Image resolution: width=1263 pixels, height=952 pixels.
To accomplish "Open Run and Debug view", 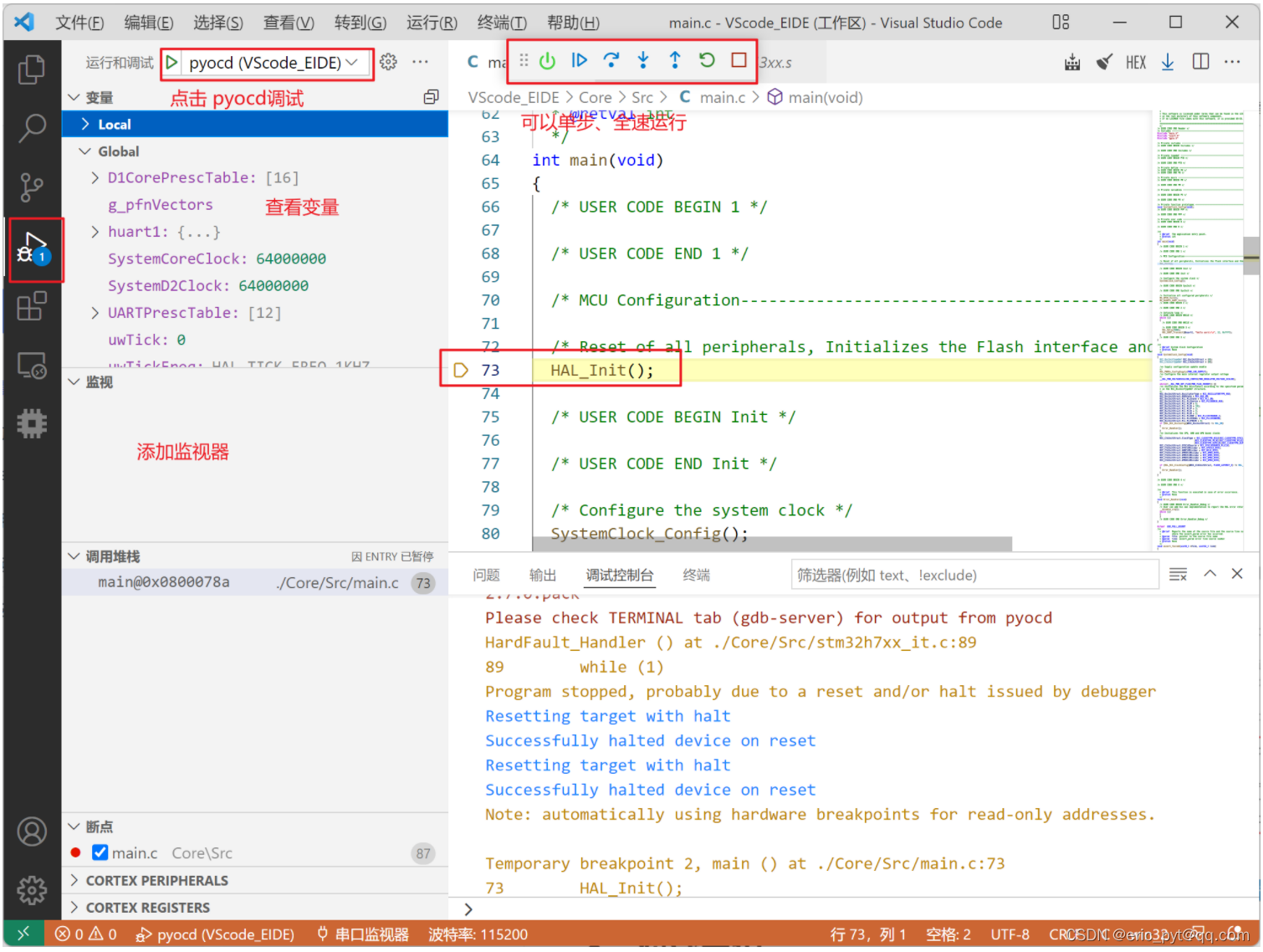I will (x=32, y=248).
